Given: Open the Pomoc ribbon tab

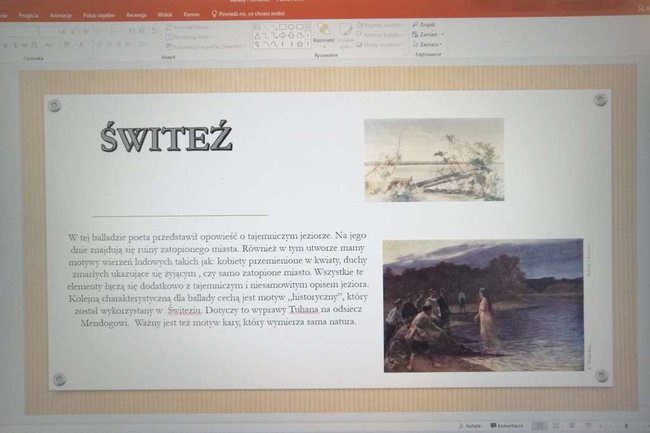Looking at the screenshot, I should (x=191, y=16).
